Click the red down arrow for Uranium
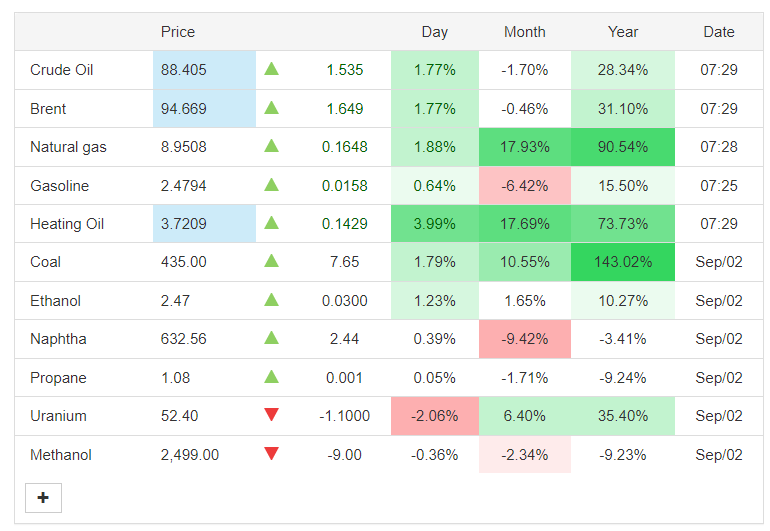The image size is (770, 531). 271,416
